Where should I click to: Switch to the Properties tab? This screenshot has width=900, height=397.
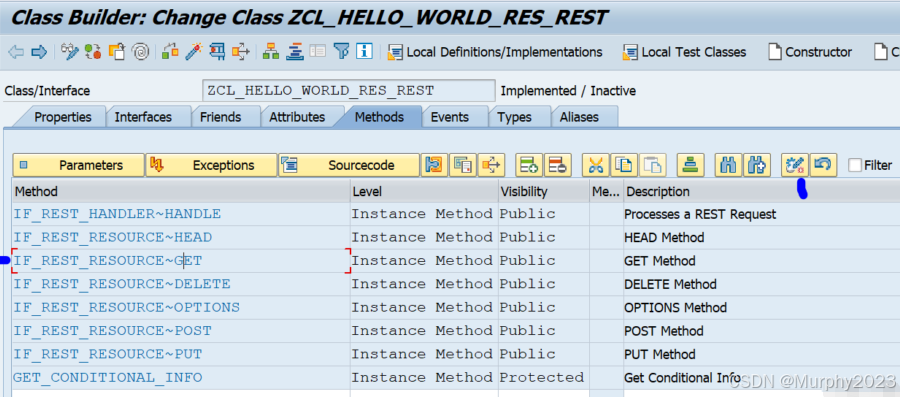[x=63, y=117]
